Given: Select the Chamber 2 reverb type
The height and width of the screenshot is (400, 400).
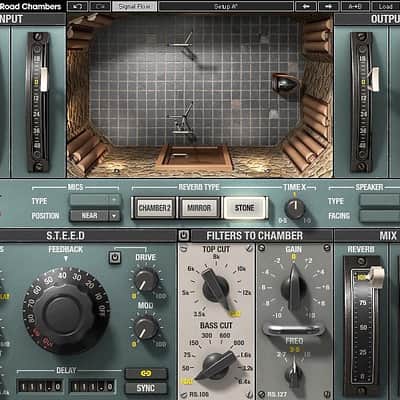Looking at the screenshot, I should [155, 208].
